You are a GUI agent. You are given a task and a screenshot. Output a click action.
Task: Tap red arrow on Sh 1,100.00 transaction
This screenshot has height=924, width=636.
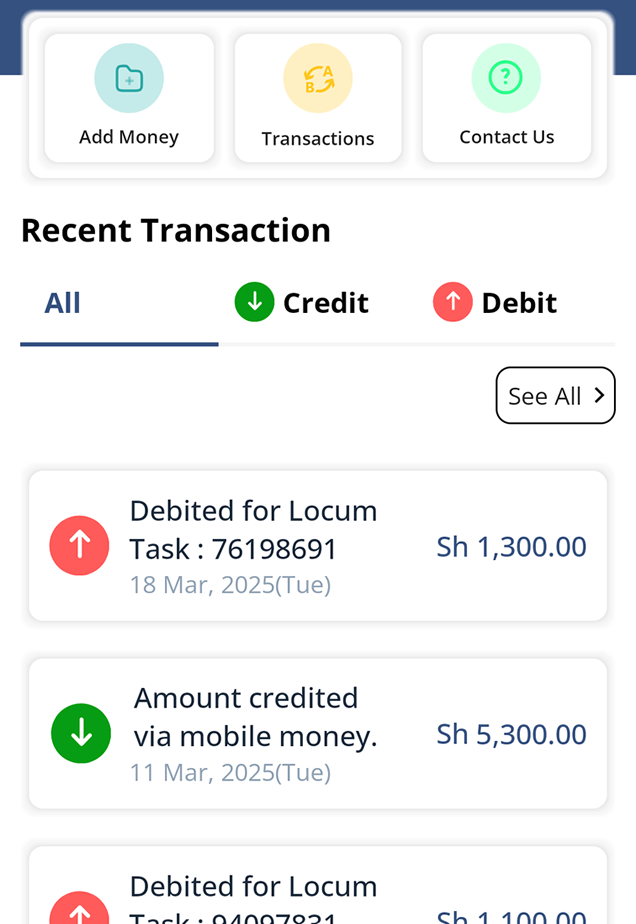point(79,908)
